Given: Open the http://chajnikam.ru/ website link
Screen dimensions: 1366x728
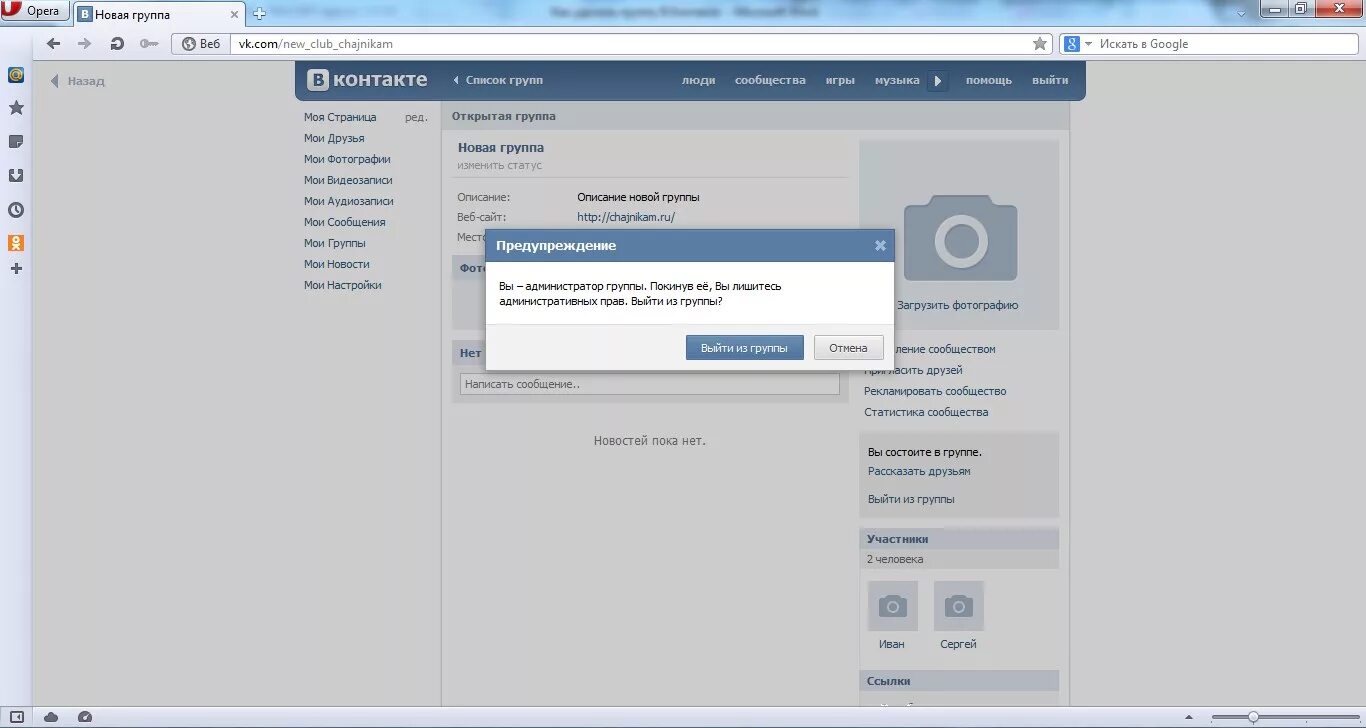Looking at the screenshot, I should [x=626, y=217].
